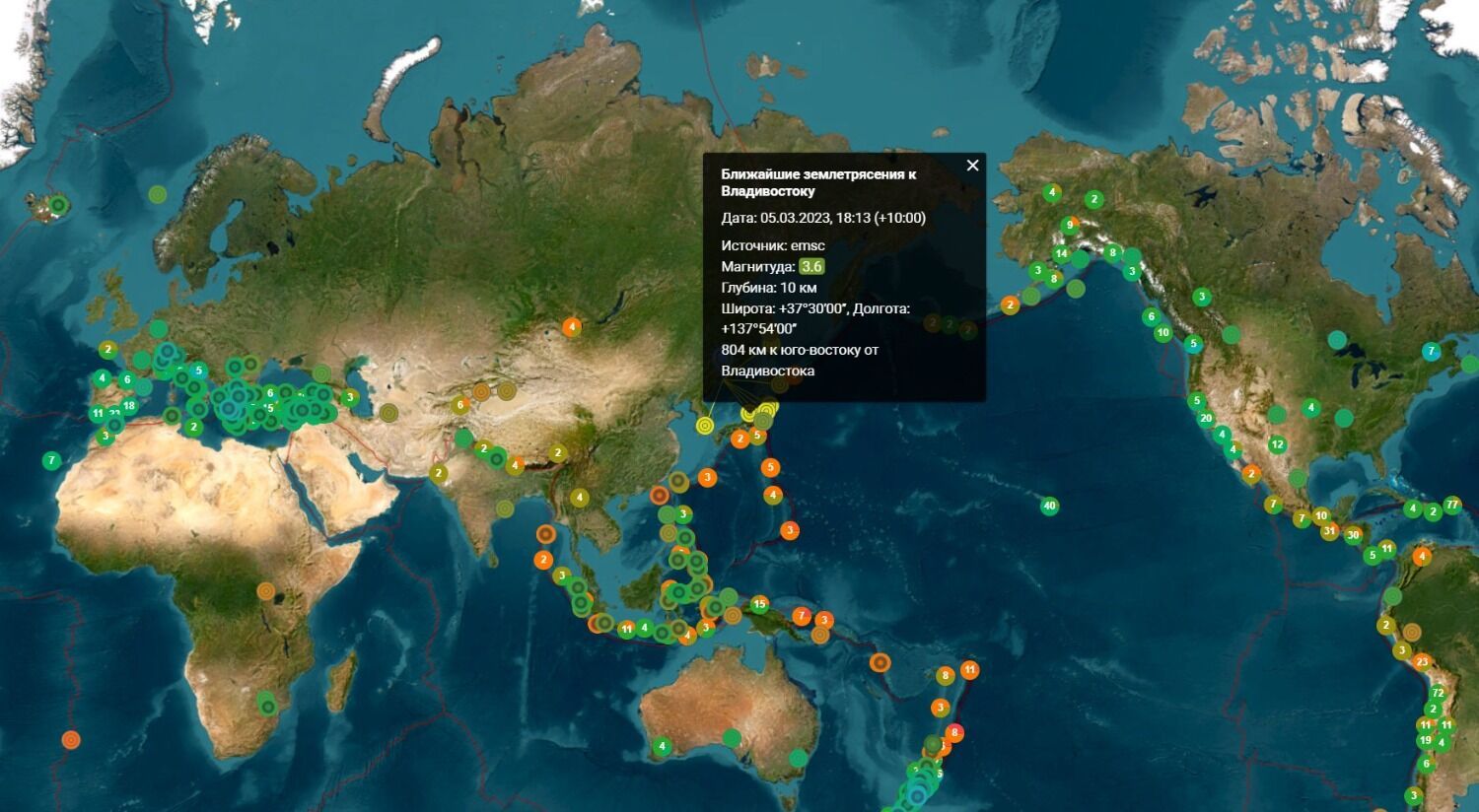Open cluster 31 in Central America

pyautogui.click(x=1329, y=532)
